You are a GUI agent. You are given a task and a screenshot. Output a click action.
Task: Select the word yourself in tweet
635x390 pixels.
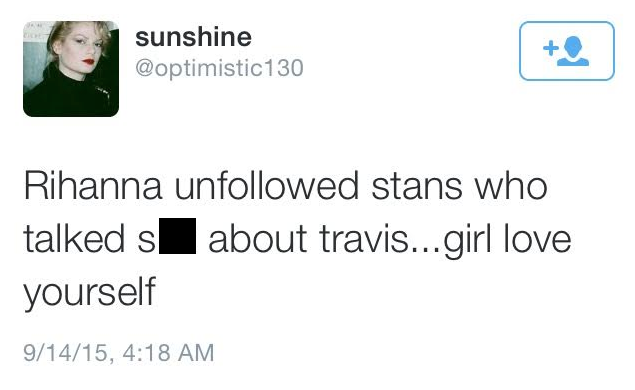[x=89, y=292]
